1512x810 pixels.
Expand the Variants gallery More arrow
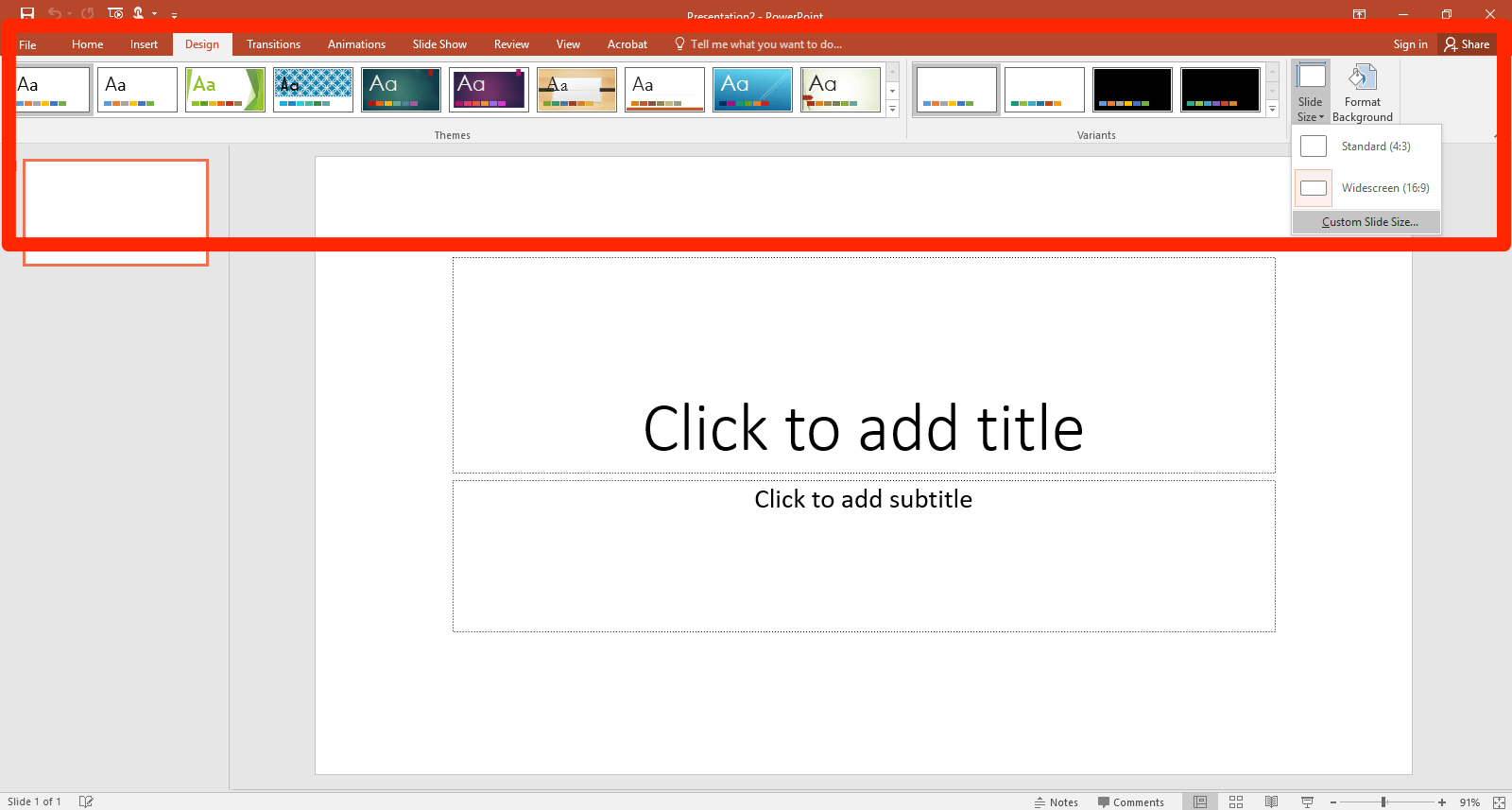point(1273,110)
